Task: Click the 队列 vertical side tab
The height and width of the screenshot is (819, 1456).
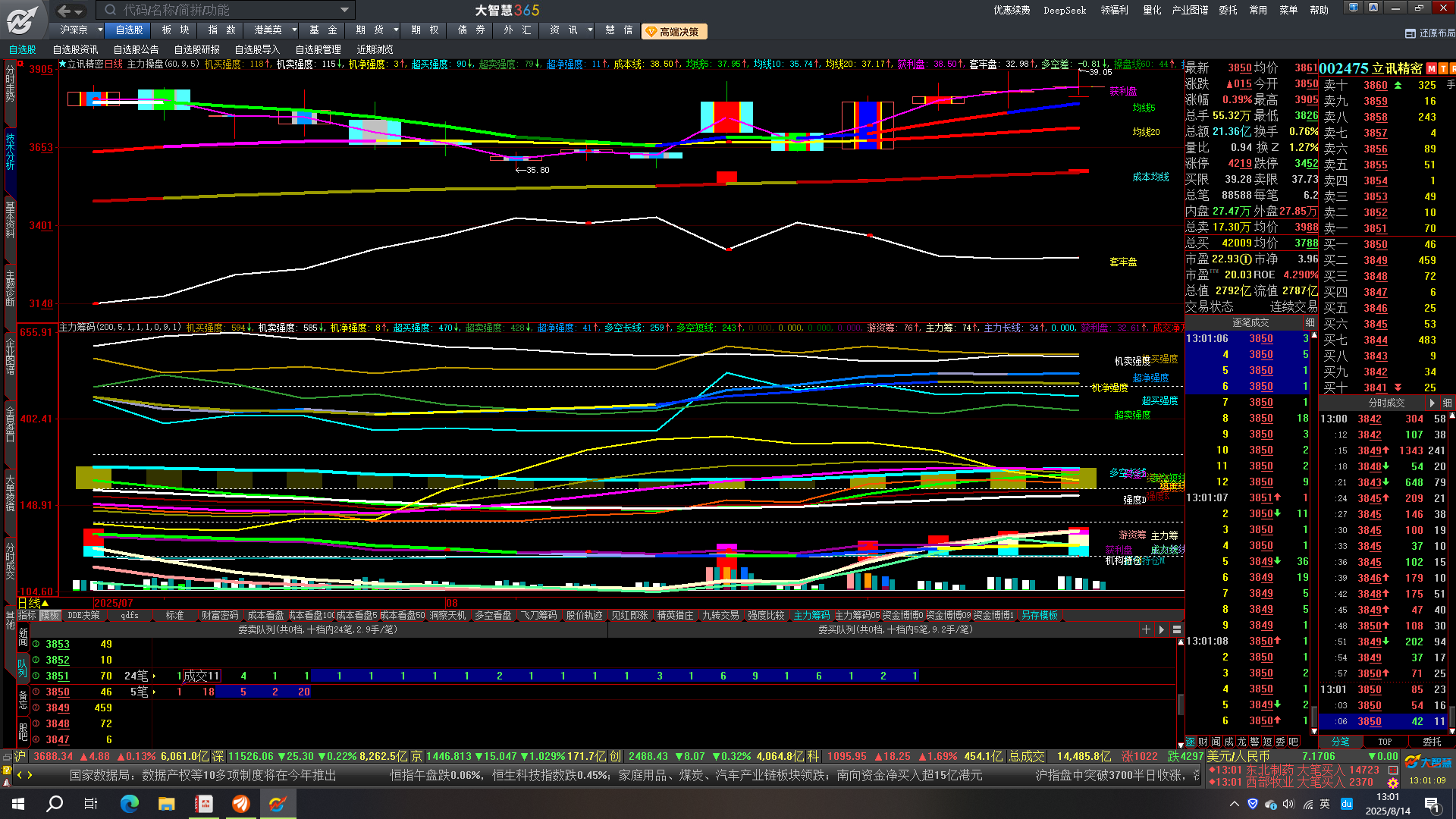Action: 22,667
